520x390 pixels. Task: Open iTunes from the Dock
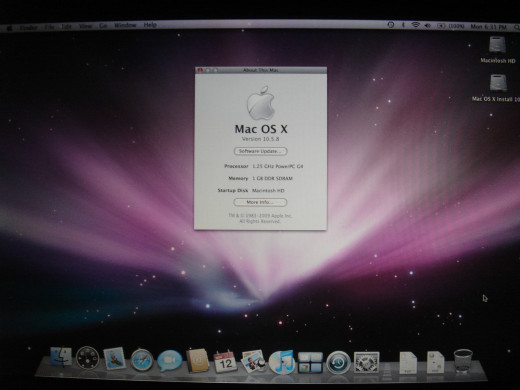pos(282,362)
